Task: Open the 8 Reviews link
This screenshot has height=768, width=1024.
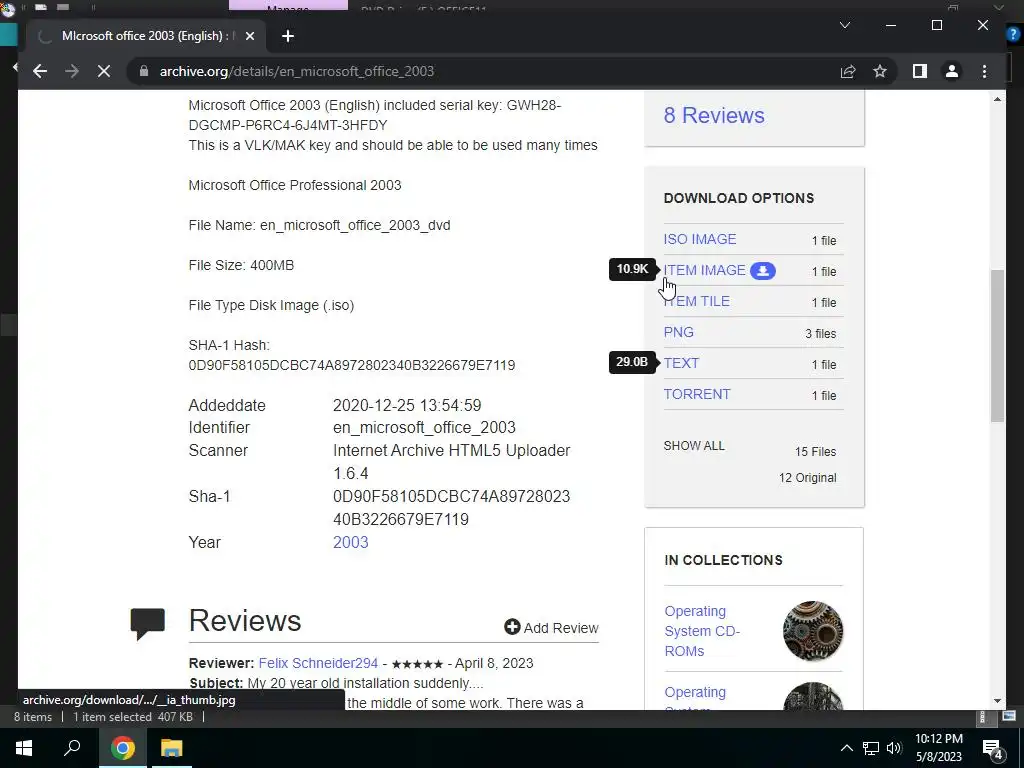Action: click(x=714, y=116)
